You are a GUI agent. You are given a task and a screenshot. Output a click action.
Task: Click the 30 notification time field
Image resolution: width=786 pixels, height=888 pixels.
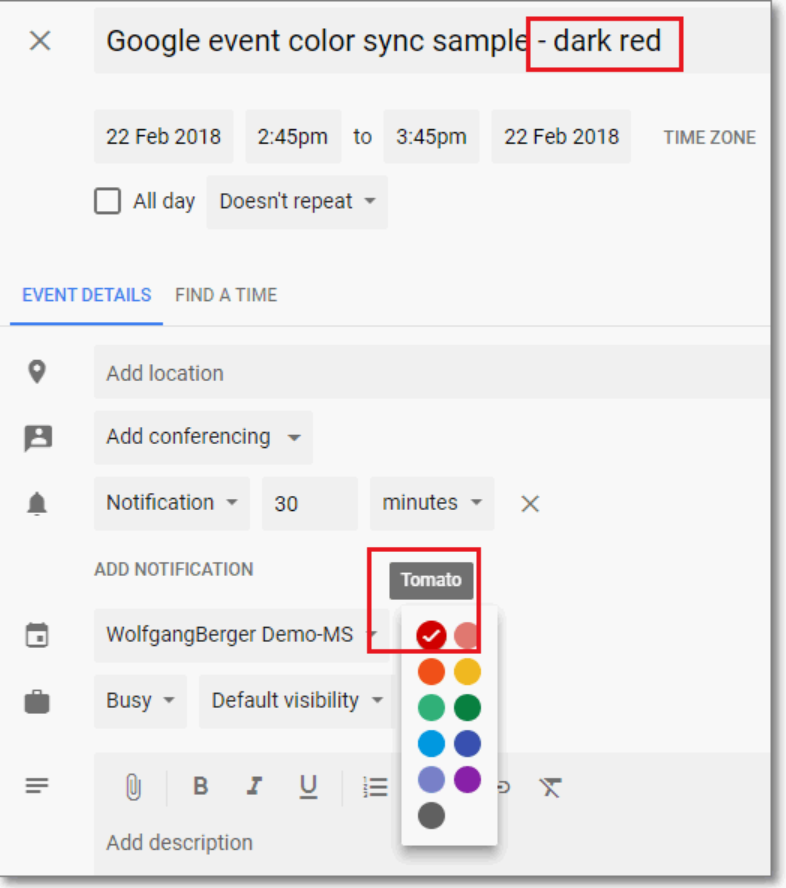(310, 503)
